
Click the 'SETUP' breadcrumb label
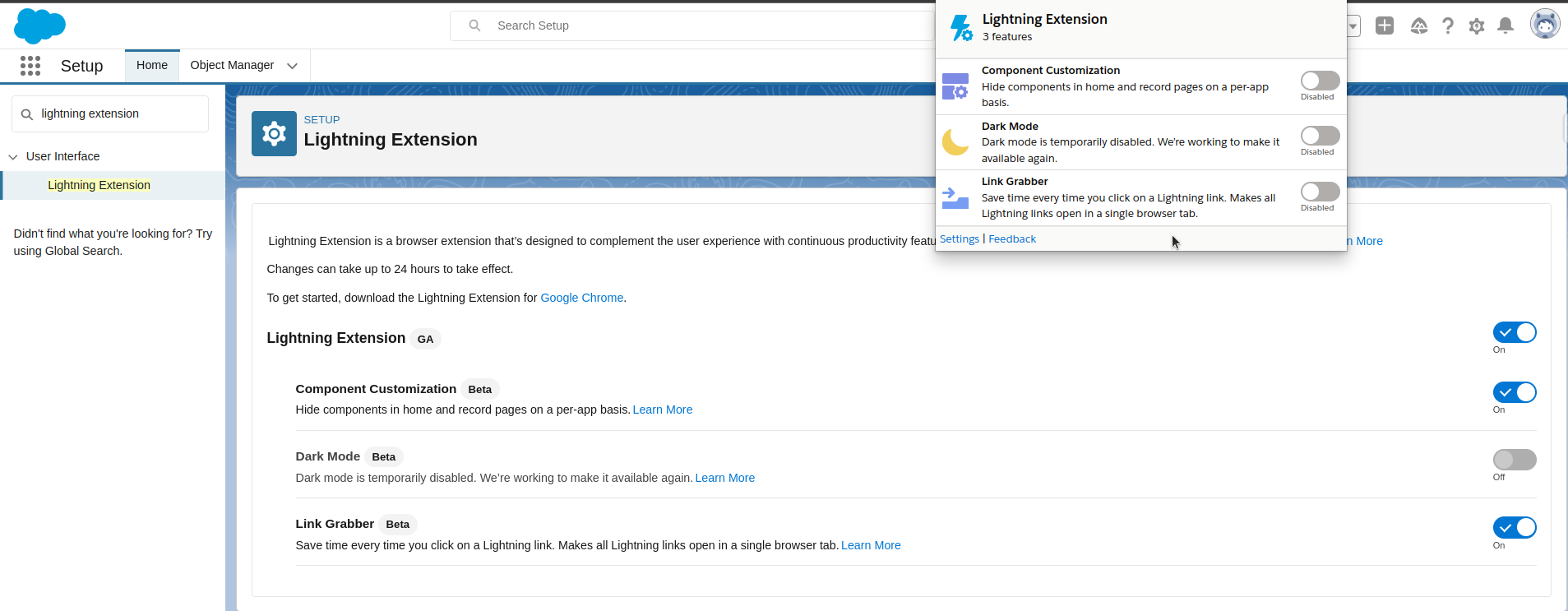[321, 119]
